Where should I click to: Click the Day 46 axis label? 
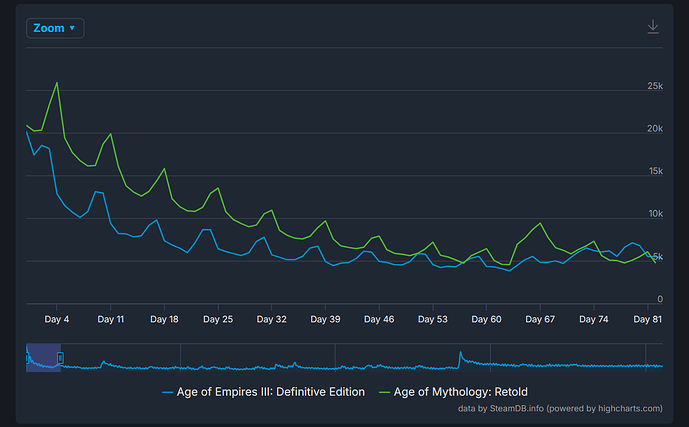pos(379,319)
